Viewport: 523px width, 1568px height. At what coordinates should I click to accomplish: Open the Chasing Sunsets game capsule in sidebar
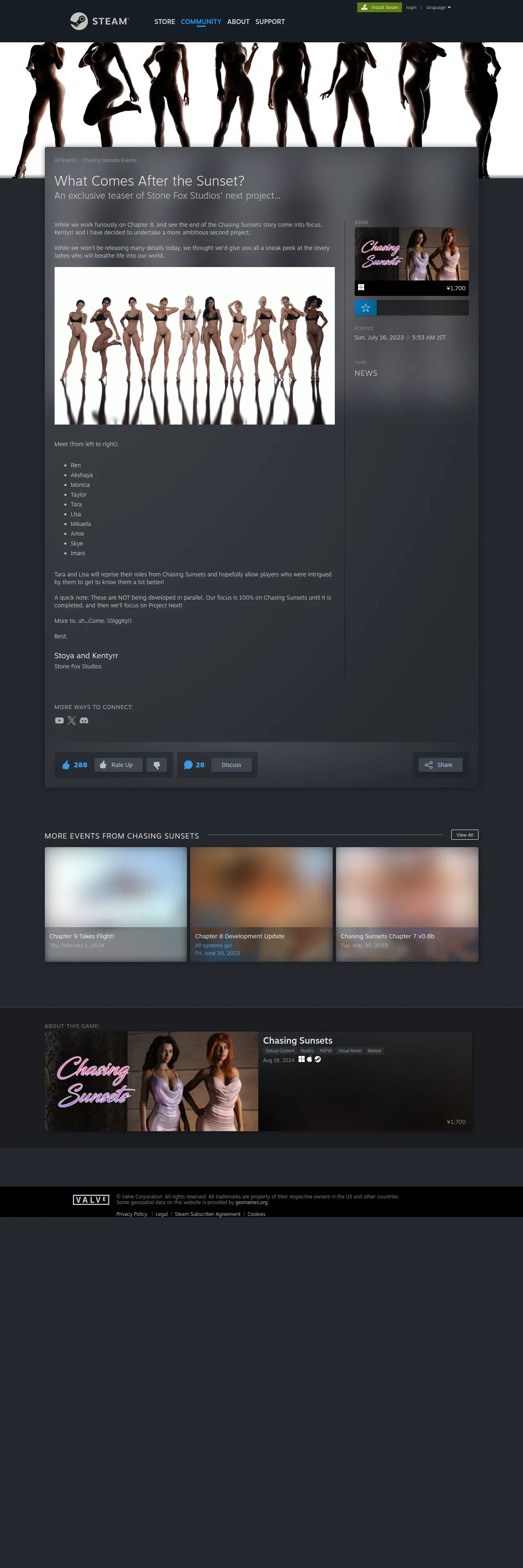[x=411, y=261]
